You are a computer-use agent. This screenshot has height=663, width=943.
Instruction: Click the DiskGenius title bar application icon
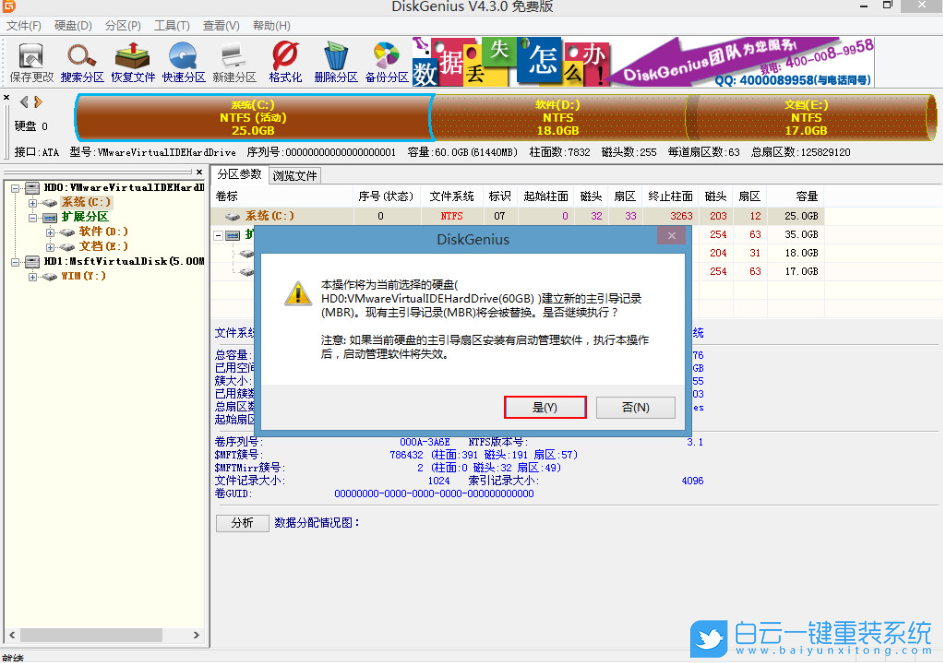click(x=12, y=8)
